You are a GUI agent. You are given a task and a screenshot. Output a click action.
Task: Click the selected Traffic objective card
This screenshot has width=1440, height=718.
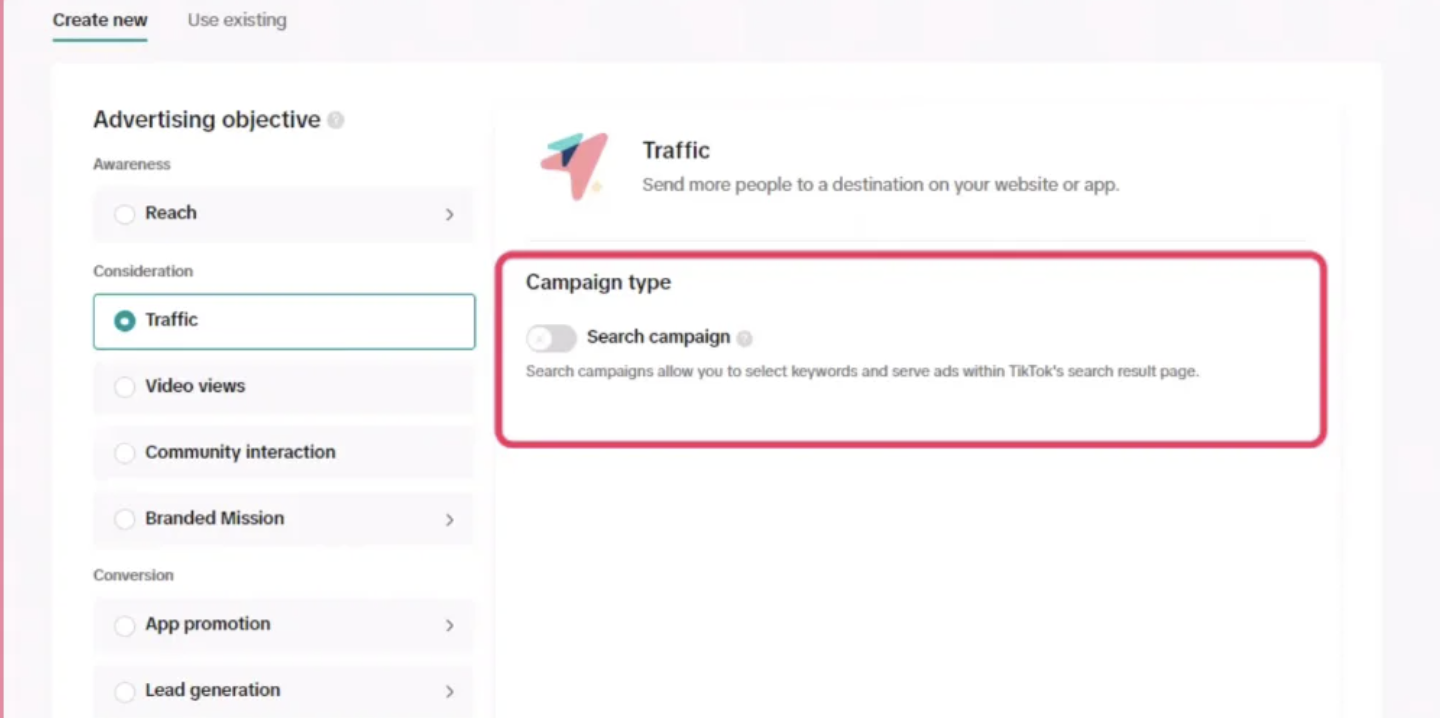(x=283, y=320)
